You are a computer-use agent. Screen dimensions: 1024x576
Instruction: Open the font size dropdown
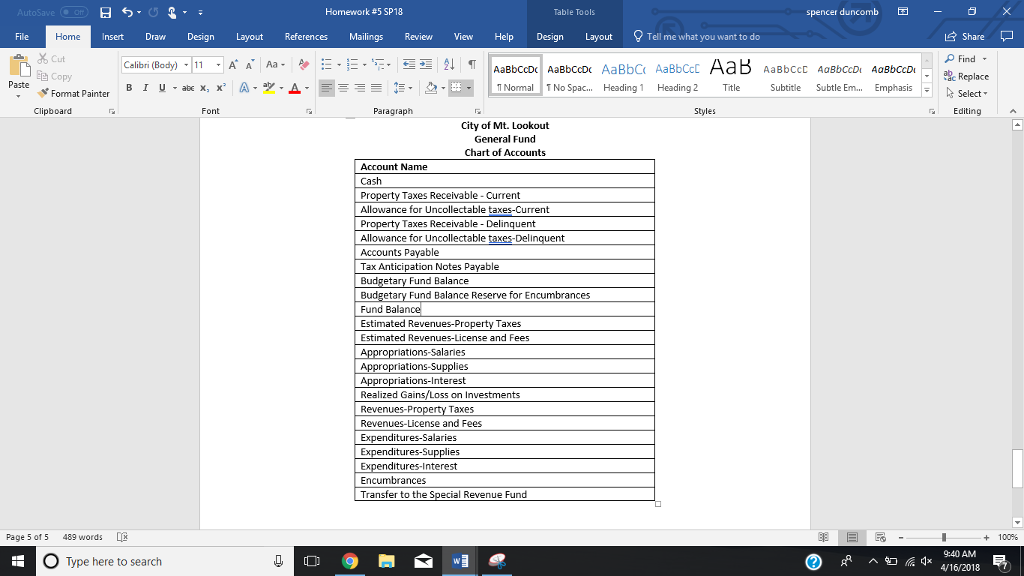pyautogui.click(x=219, y=65)
